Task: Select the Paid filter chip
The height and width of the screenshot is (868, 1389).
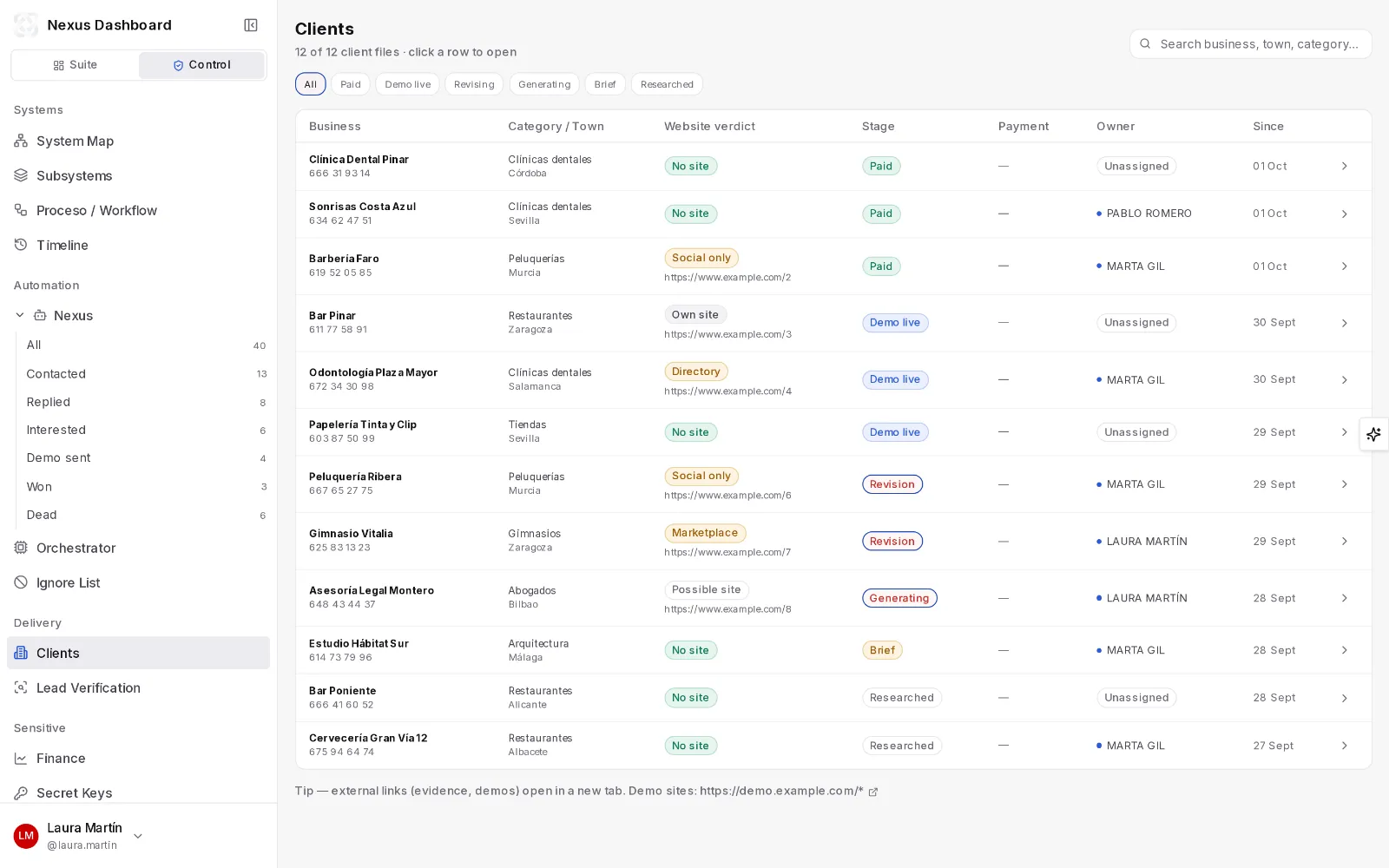Action: [351, 84]
